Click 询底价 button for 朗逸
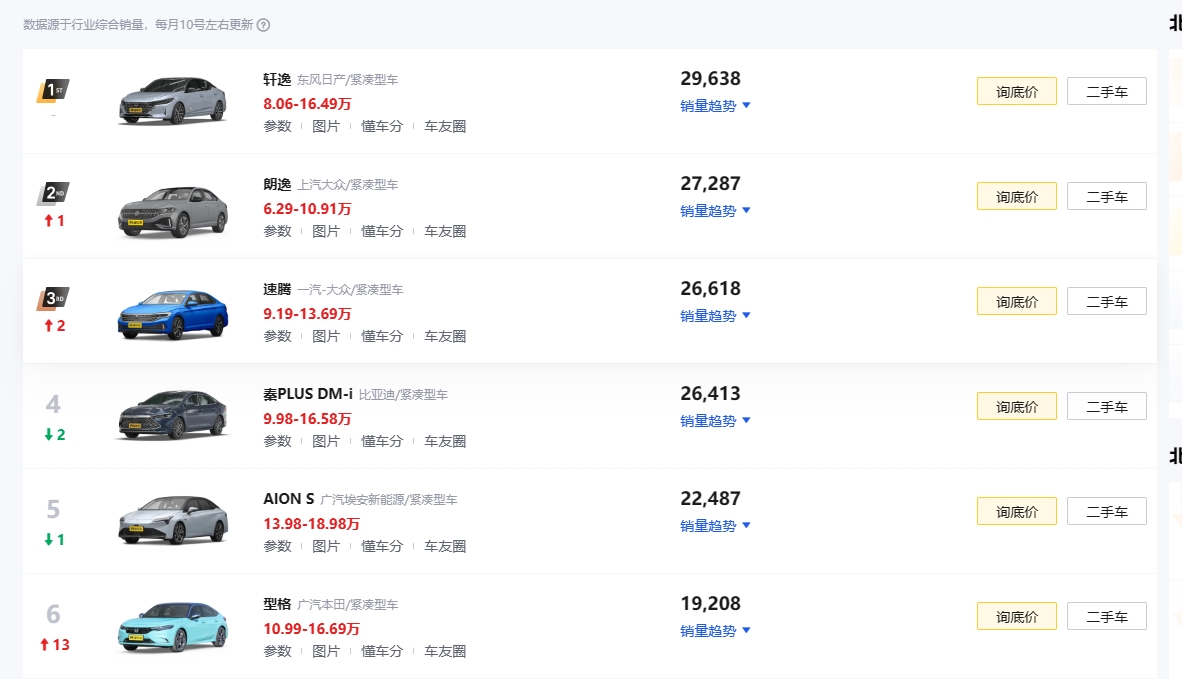1182x679 pixels. click(x=1016, y=197)
